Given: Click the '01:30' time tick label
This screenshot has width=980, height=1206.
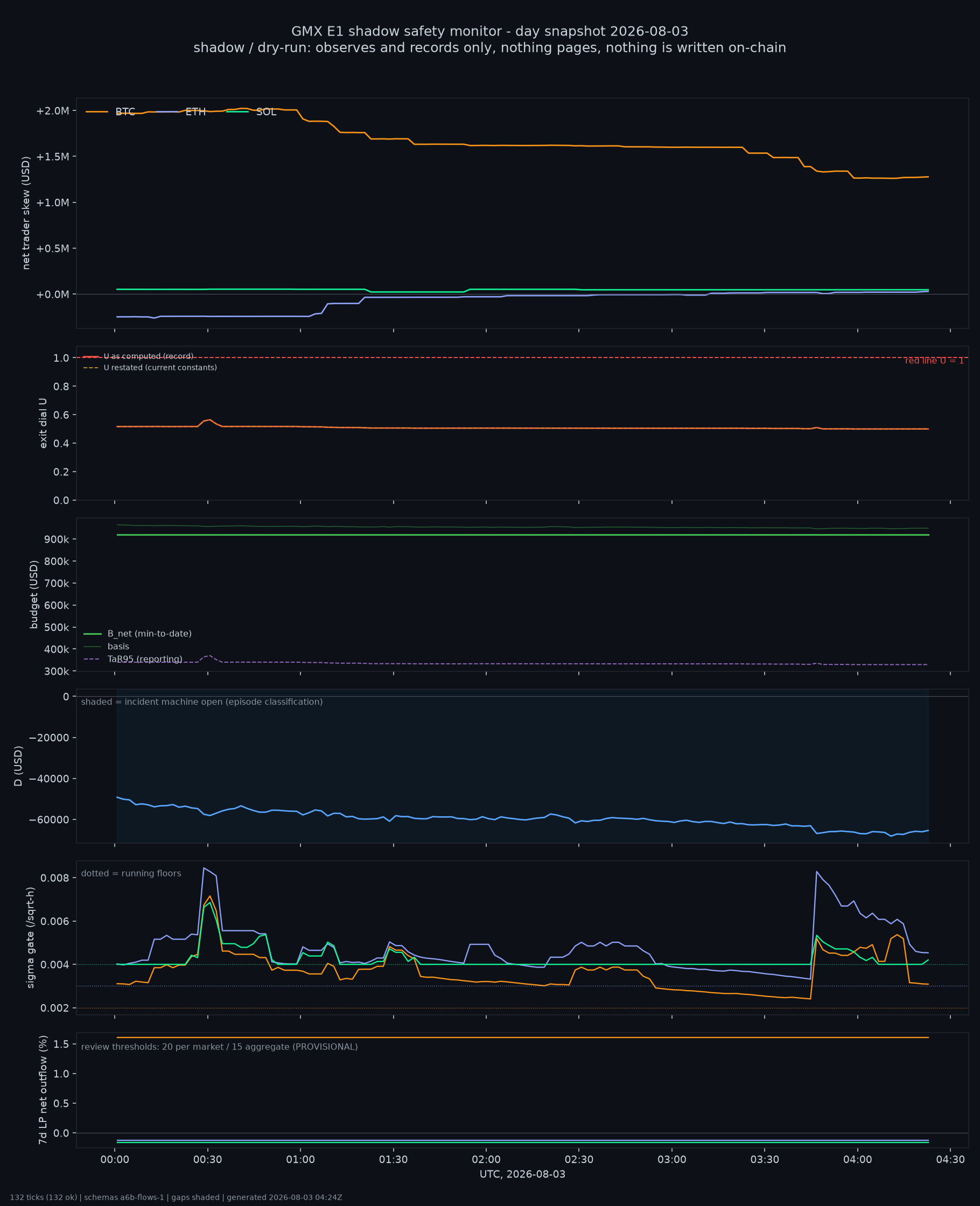Looking at the screenshot, I should (394, 1160).
